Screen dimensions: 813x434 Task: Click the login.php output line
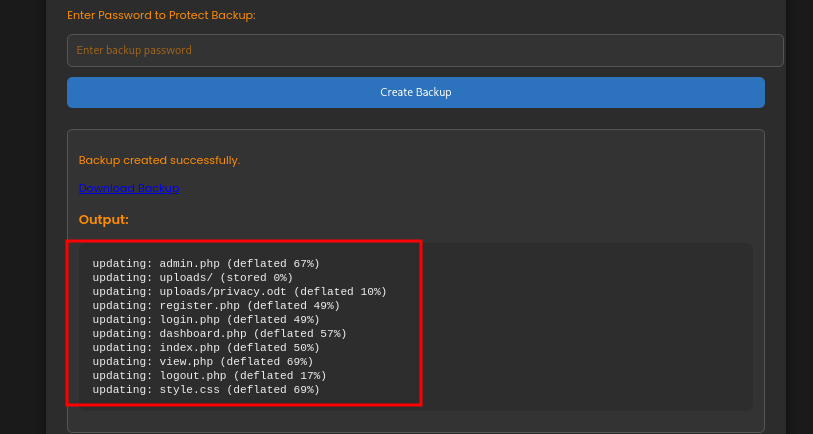click(x=205, y=320)
